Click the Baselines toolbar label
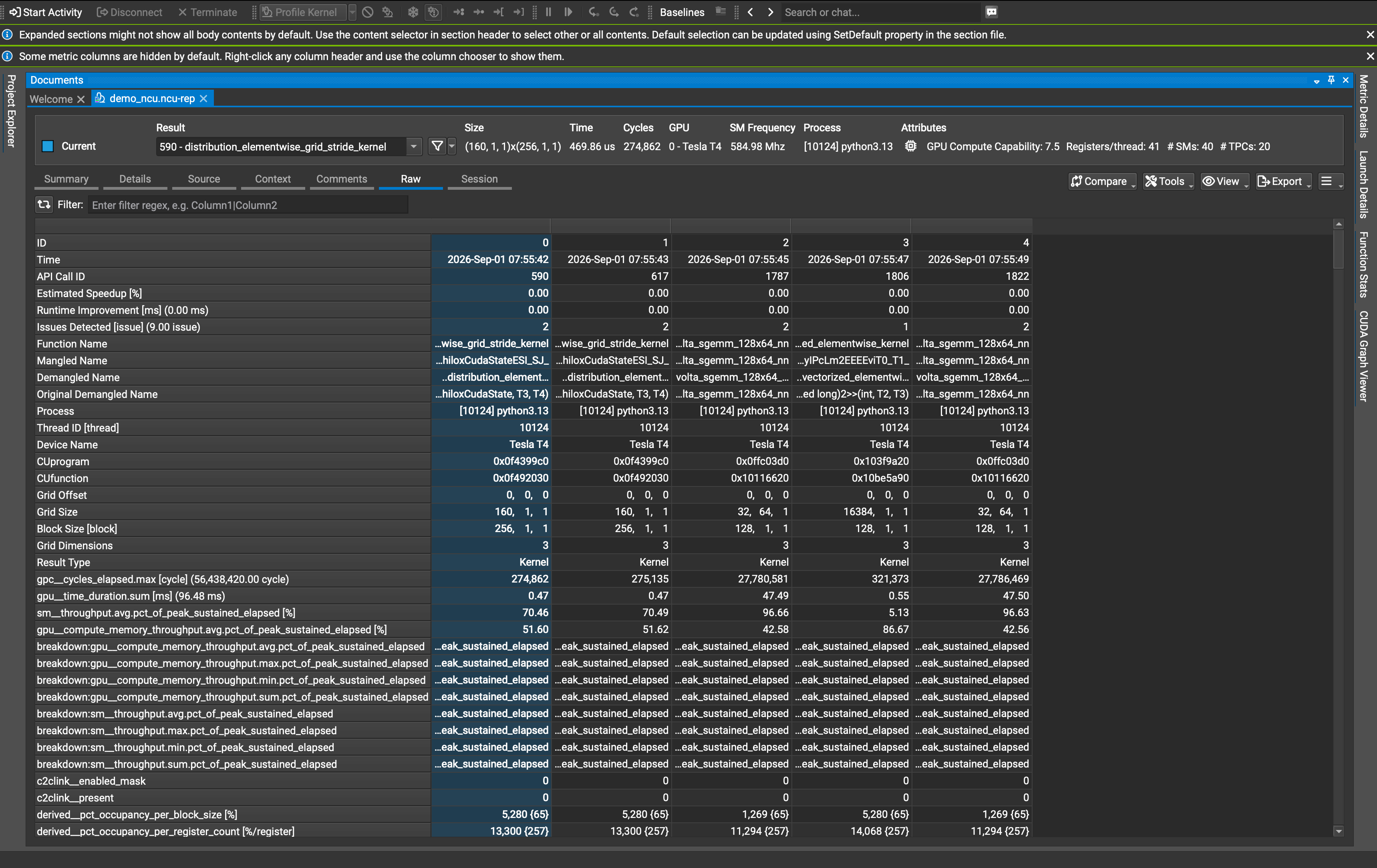 (682, 12)
